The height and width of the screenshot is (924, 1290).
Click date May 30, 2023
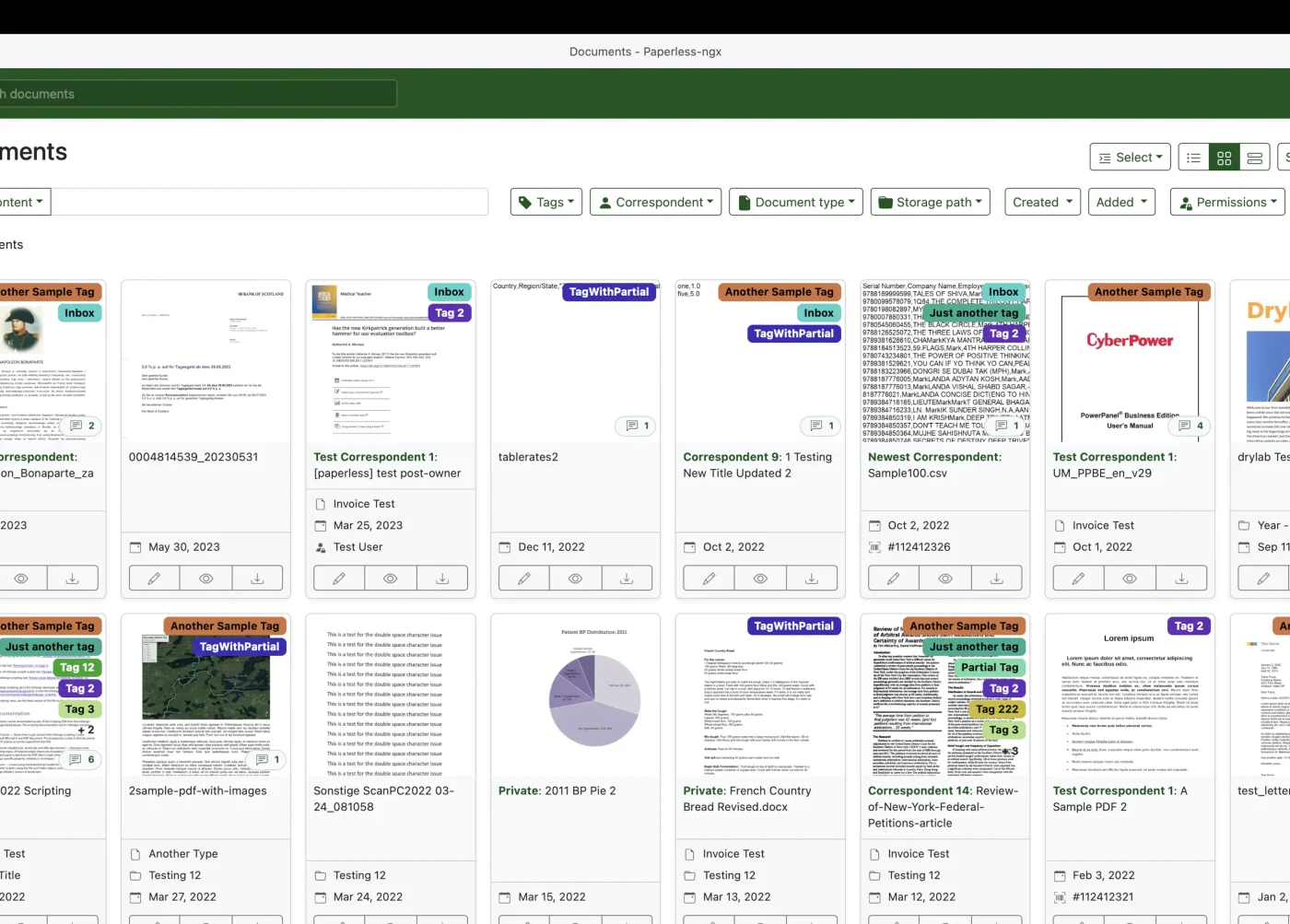tap(184, 547)
